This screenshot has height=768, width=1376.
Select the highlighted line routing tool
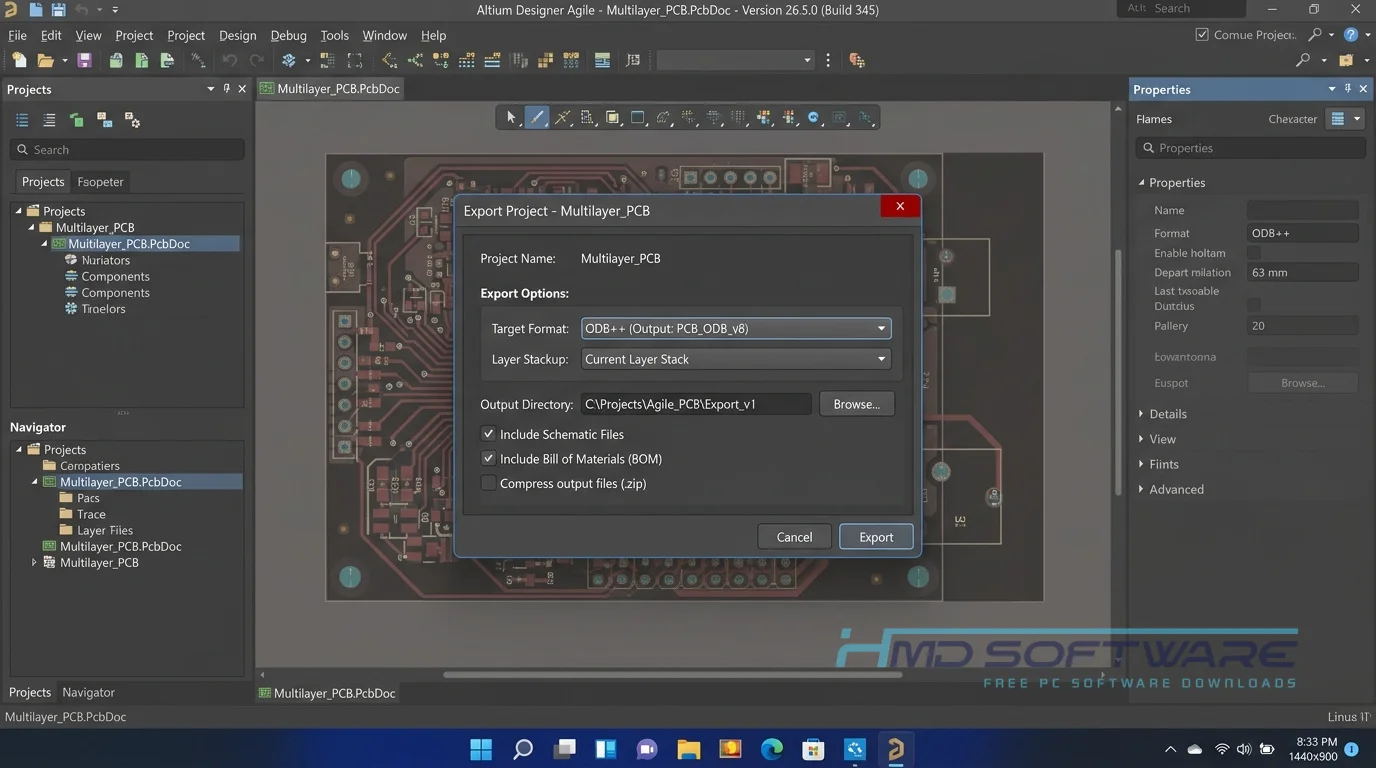click(x=537, y=118)
